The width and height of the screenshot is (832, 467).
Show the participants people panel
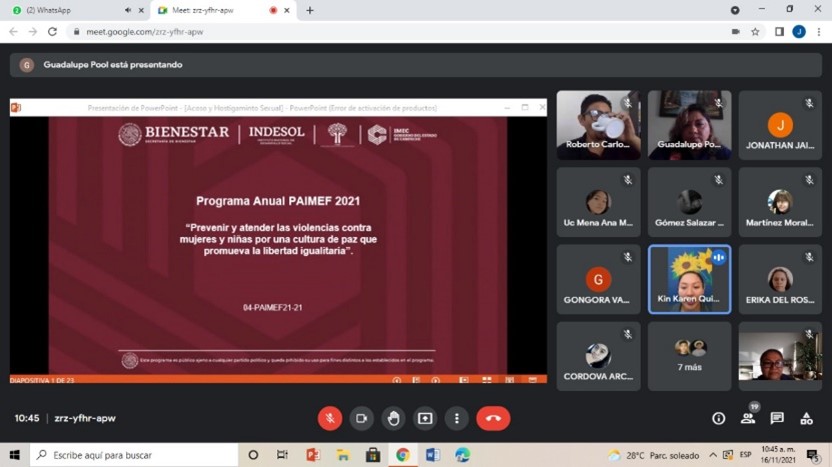point(748,418)
